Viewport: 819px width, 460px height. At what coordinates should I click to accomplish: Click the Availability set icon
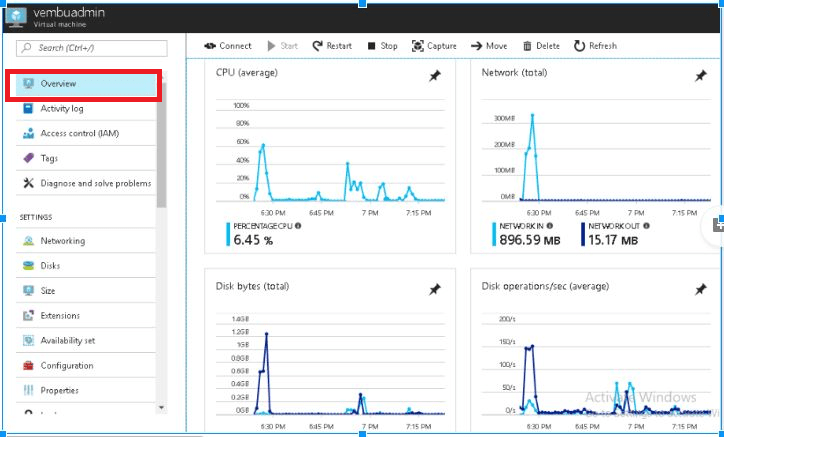[x=28, y=341]
